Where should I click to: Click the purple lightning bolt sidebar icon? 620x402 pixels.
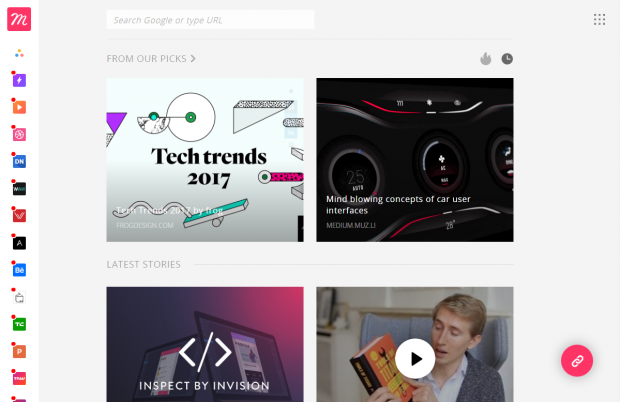tap(19, 80)
